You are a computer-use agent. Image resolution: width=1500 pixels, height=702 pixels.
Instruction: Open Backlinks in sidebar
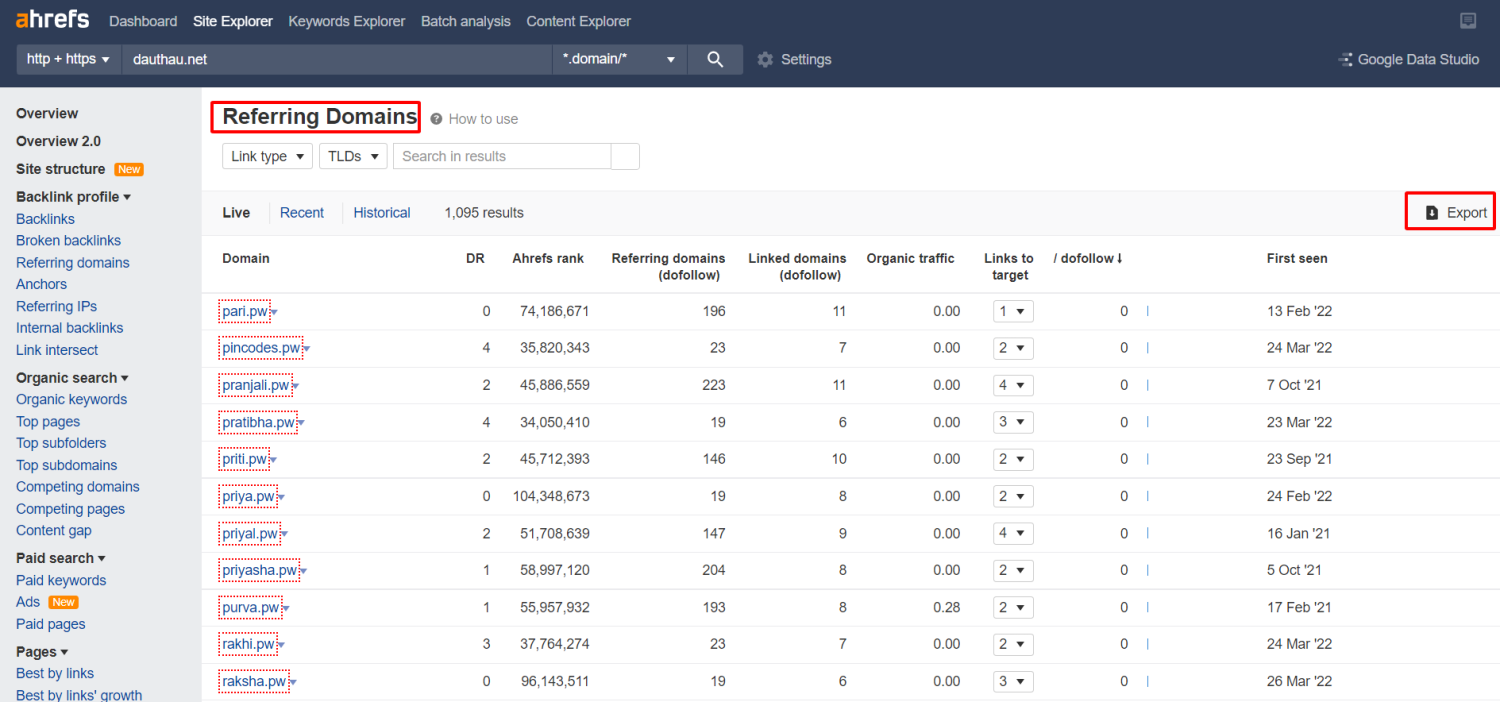(45, 219)
